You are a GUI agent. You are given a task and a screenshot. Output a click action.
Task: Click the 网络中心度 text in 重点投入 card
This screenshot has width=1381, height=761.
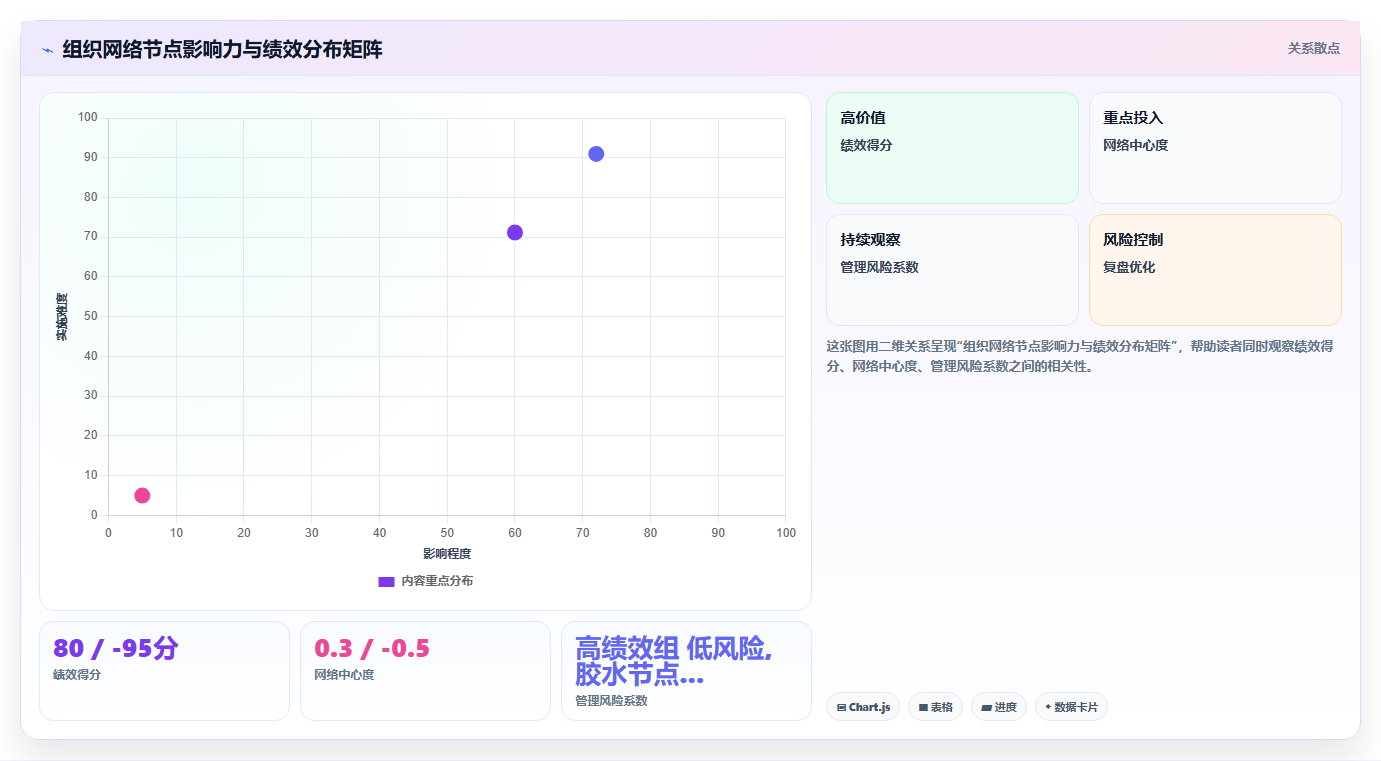pyautogui.click(x=1135, y=145)
